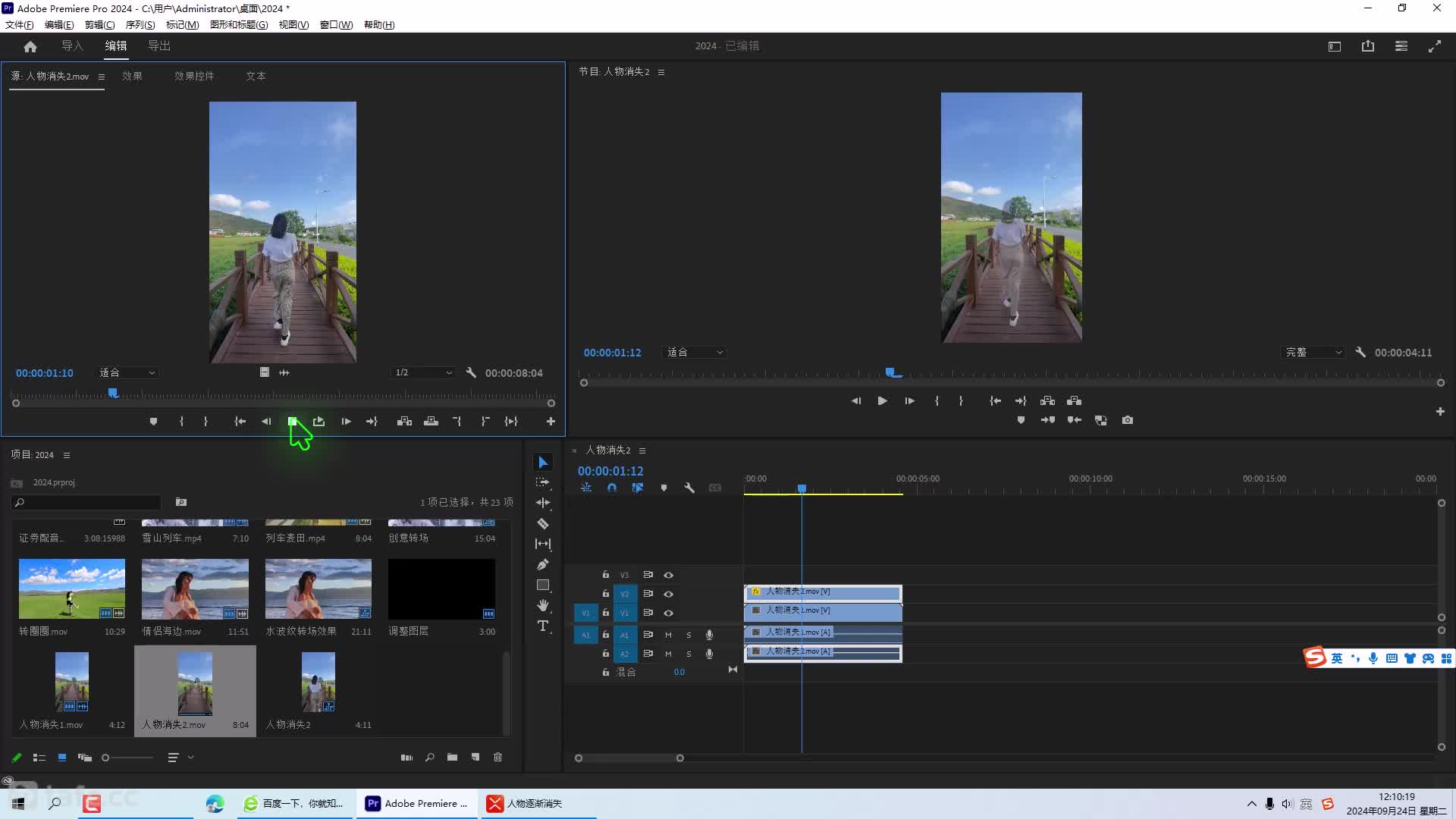1456x819 pixels.
Task: Toggle V3 track output eye
Action: [x=669, y=576]
